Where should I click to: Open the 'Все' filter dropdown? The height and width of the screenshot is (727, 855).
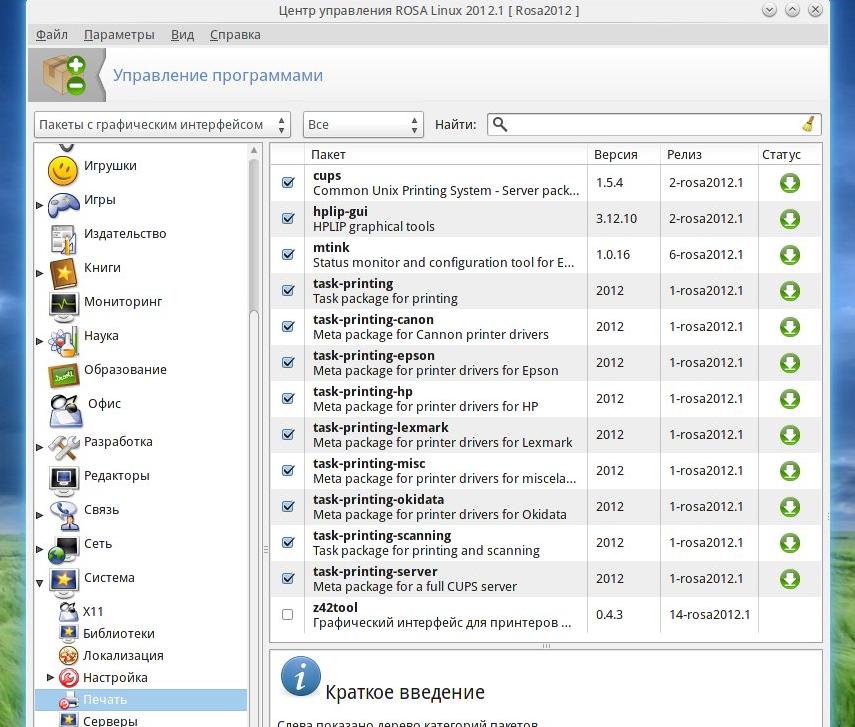362,125
